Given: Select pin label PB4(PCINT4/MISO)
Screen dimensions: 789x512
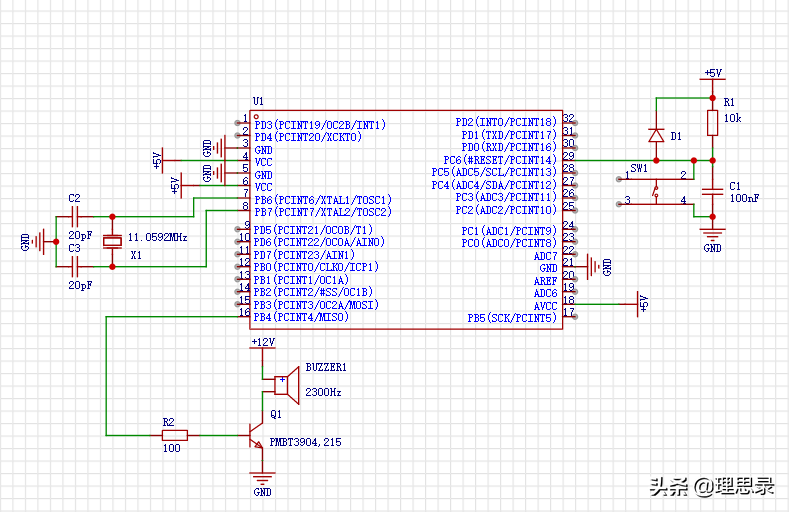Looking at the screenshot, I should 301,317.
